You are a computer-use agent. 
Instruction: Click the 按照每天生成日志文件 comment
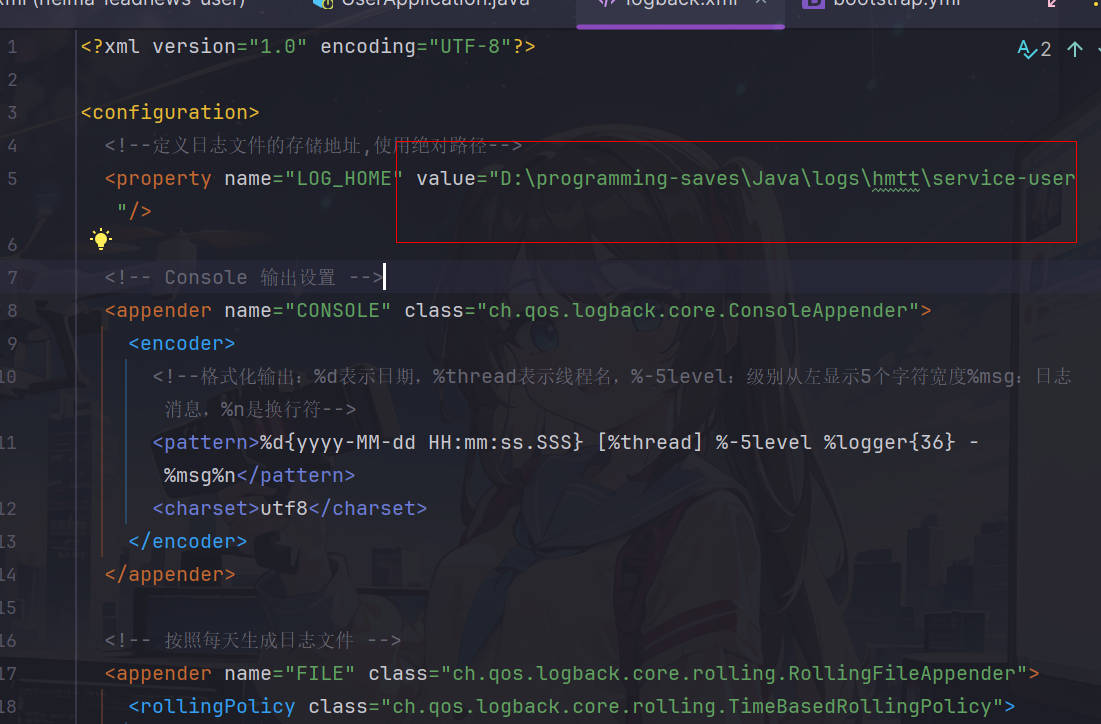pyautogui.click(x=253, y=640)
